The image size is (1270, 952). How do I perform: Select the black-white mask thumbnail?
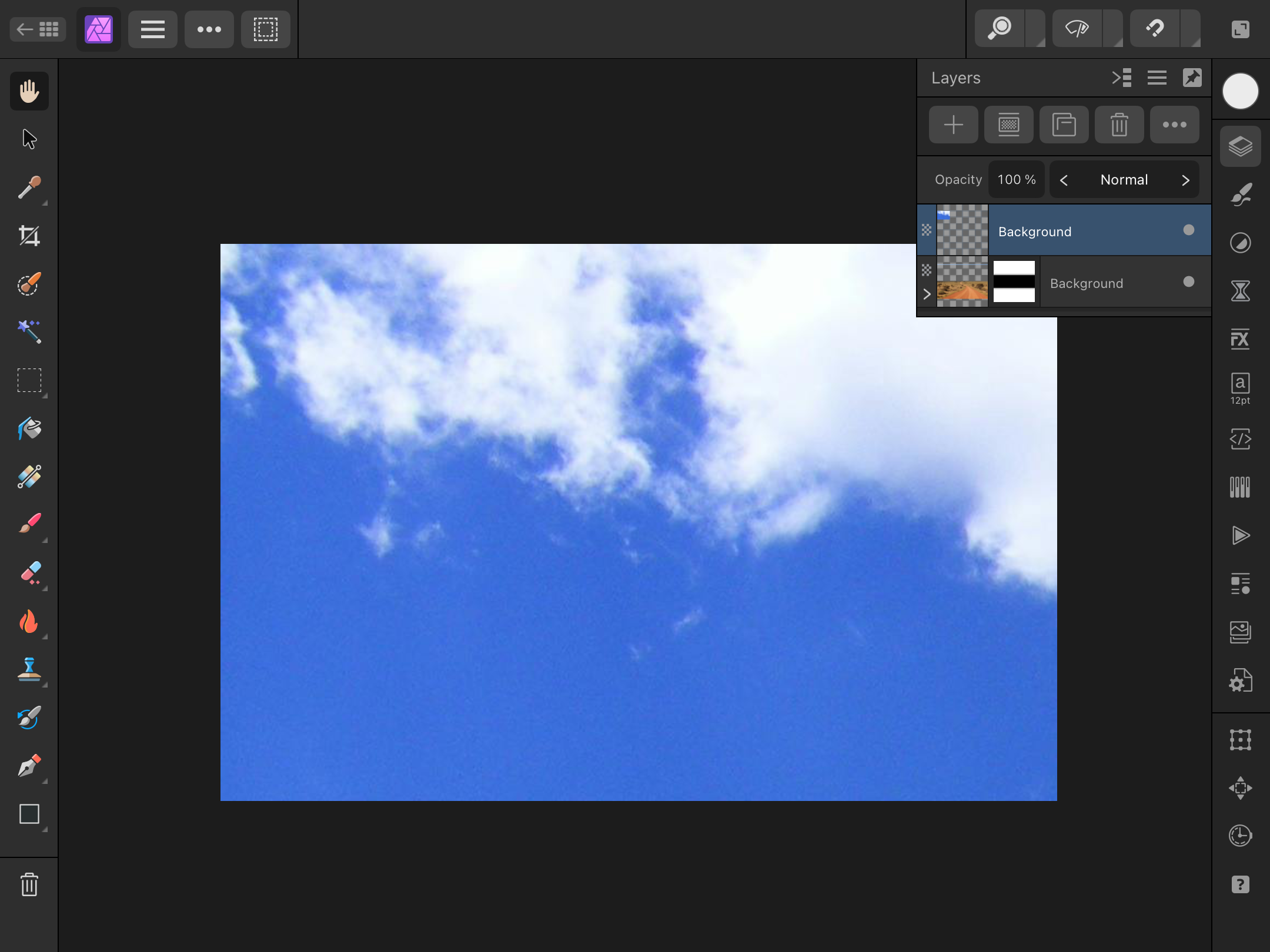(x=1014, y=281)
